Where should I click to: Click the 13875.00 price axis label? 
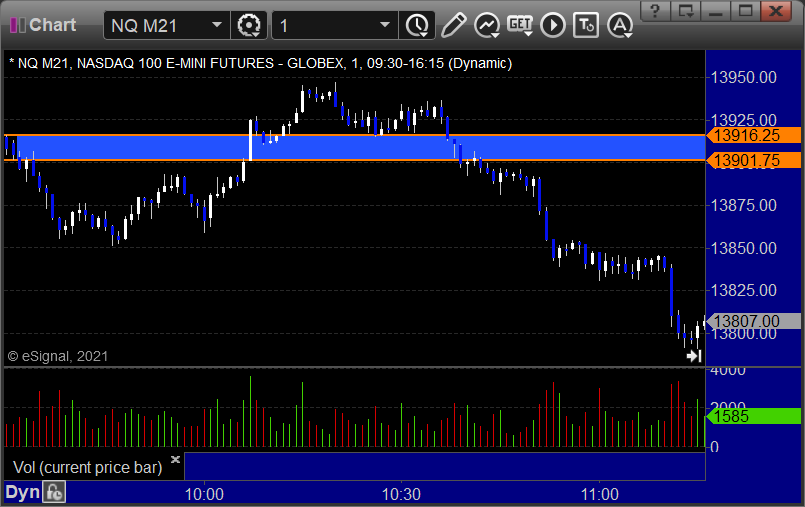(743, 205)
